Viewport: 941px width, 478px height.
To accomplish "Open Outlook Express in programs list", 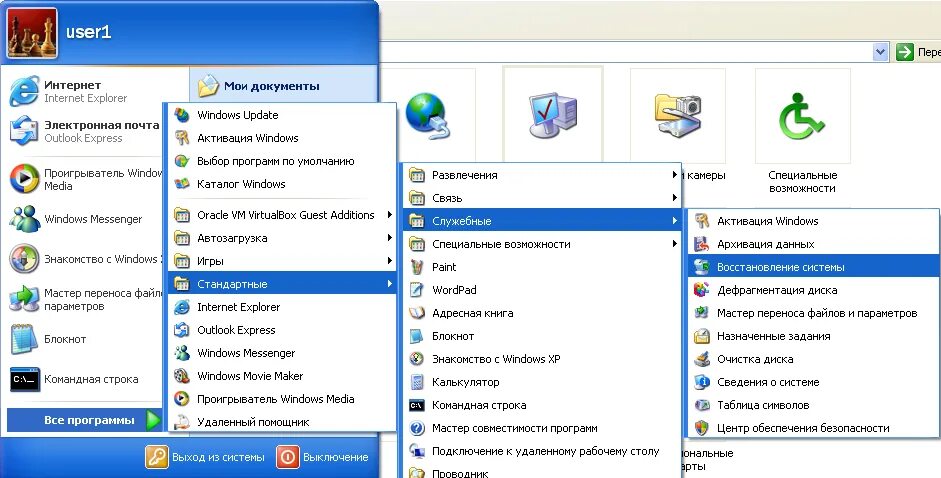I will click(x=282, y=330).
